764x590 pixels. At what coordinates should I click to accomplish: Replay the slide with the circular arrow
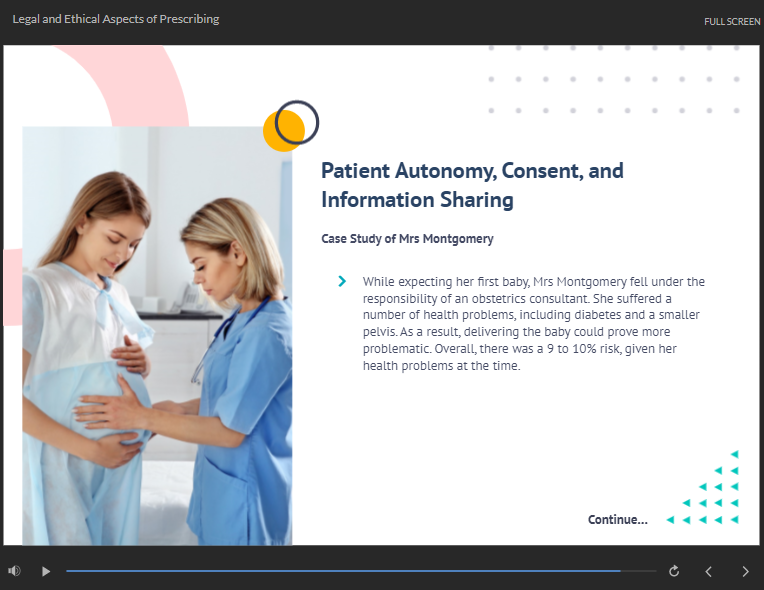pos(674,571)
